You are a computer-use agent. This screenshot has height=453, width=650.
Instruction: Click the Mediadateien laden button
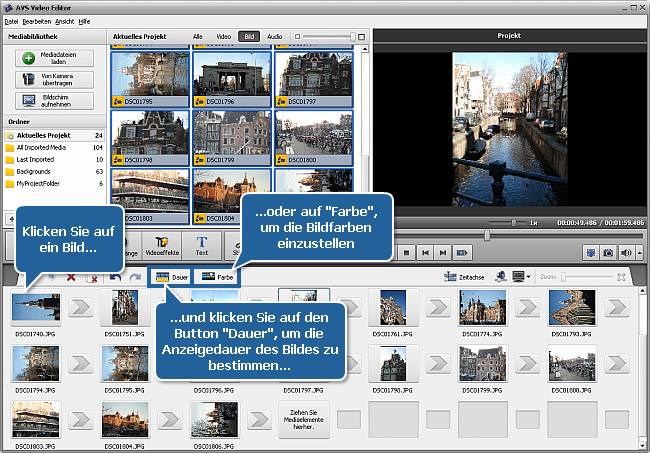56,57
